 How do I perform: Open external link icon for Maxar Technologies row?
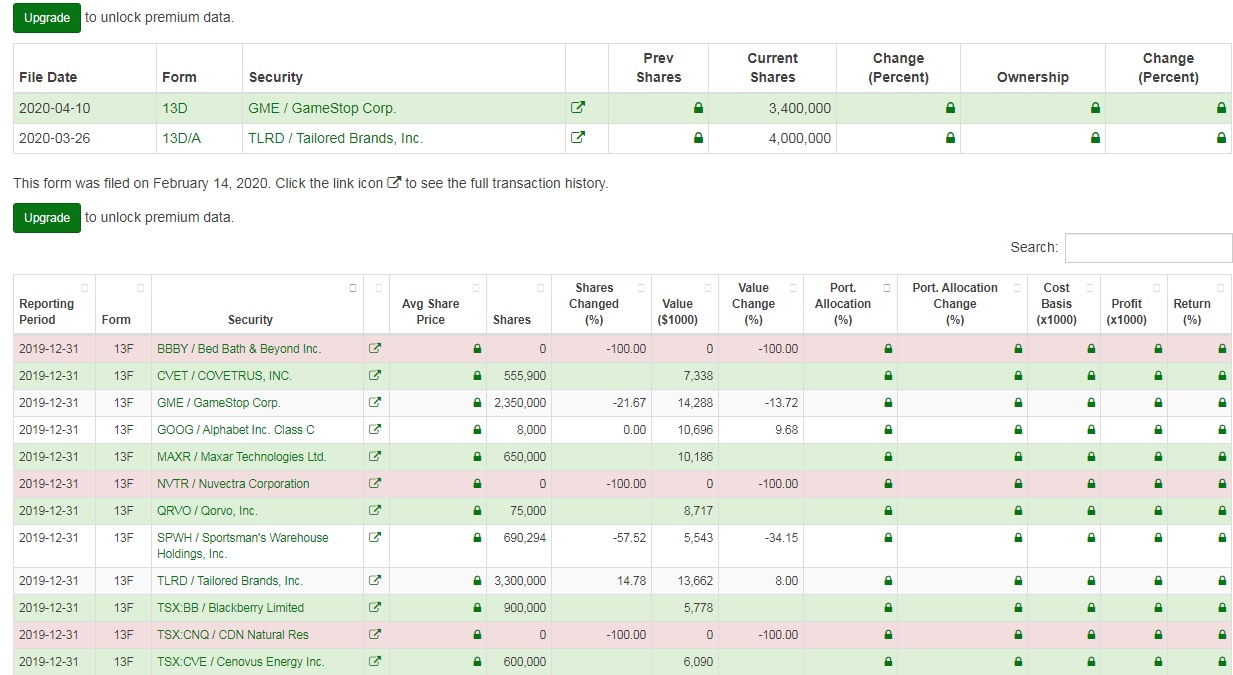(x=375, y=457)
